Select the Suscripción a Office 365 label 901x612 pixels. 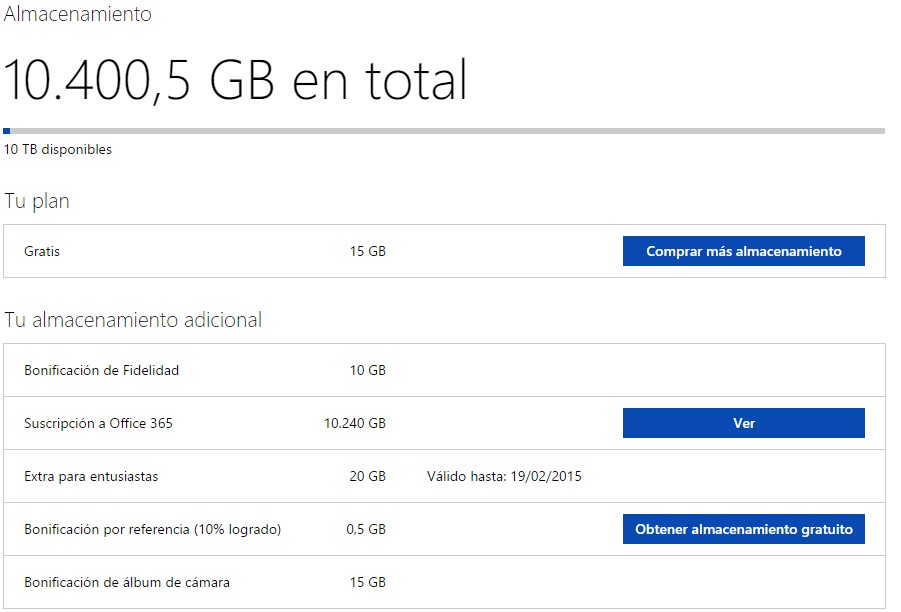point(98,424)
